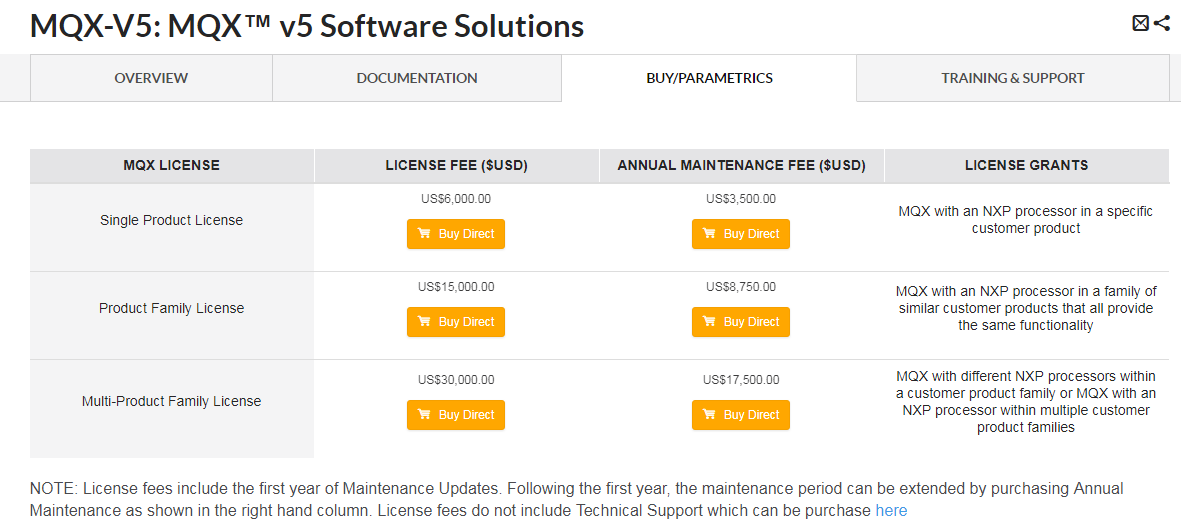Click the US$30,000.00 price

click(456, 380)
